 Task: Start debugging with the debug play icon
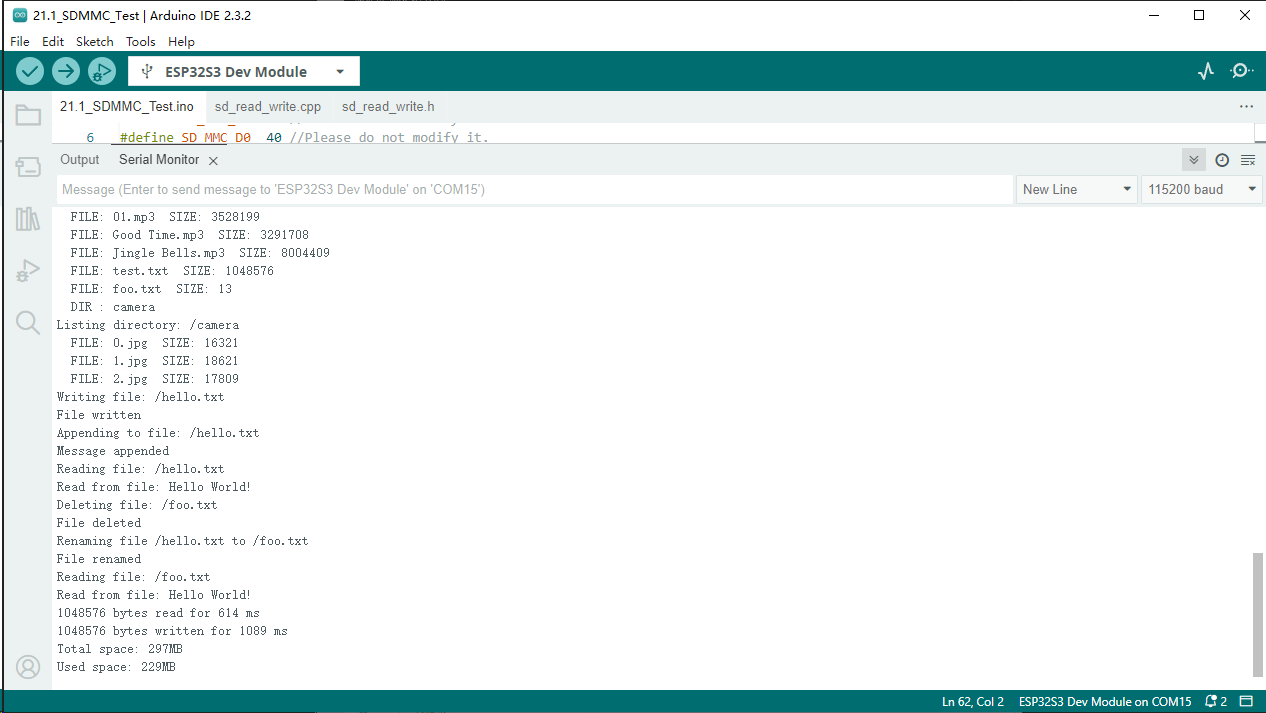tap(102, 71)
